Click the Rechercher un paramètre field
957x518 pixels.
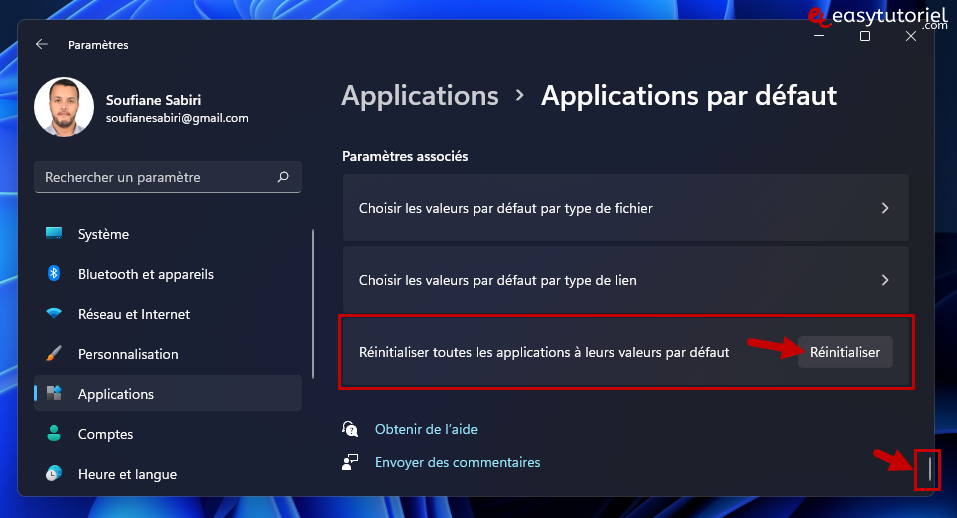168,177
